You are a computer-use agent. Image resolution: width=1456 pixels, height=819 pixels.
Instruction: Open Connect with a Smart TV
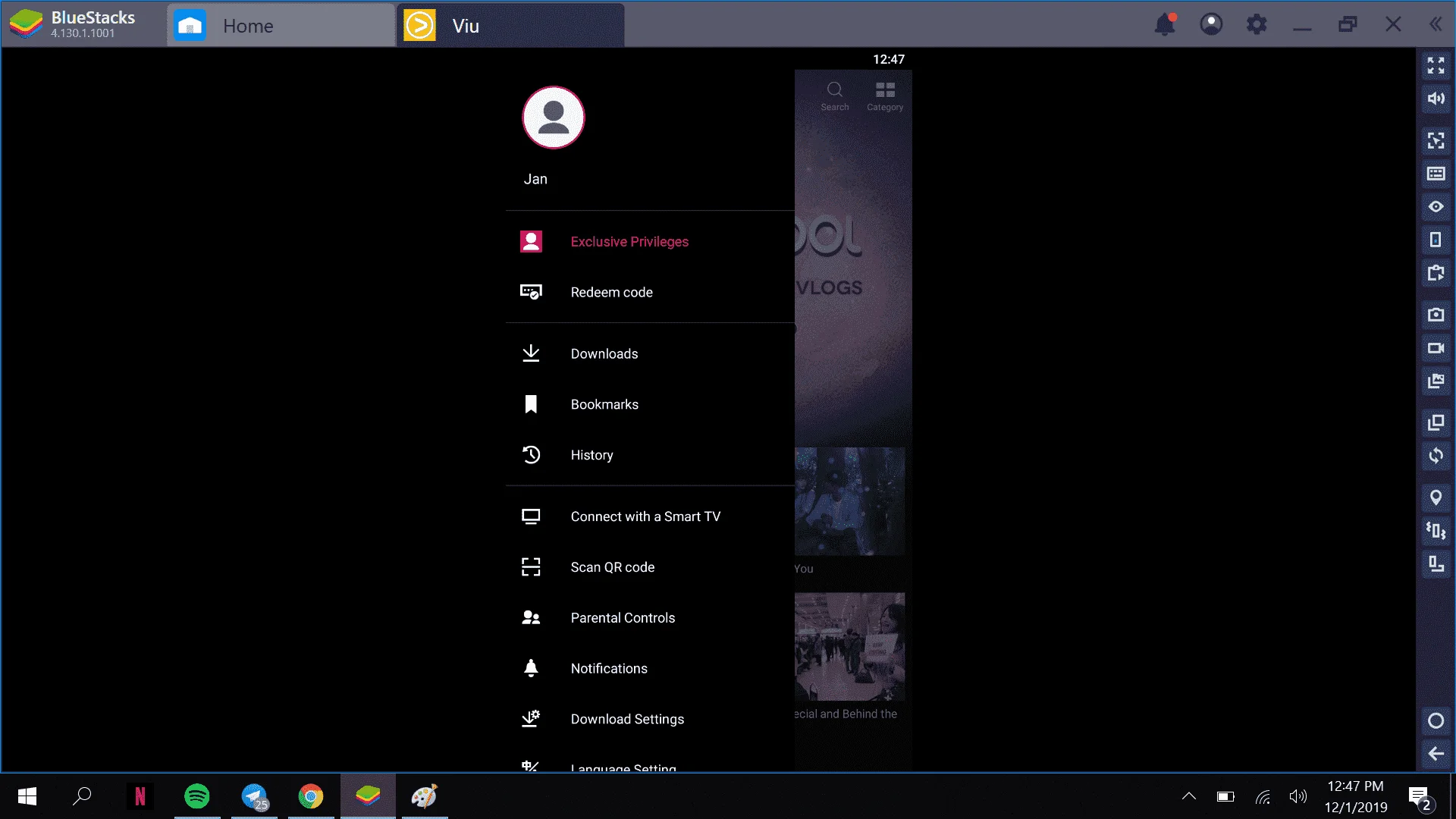[650, 516]
